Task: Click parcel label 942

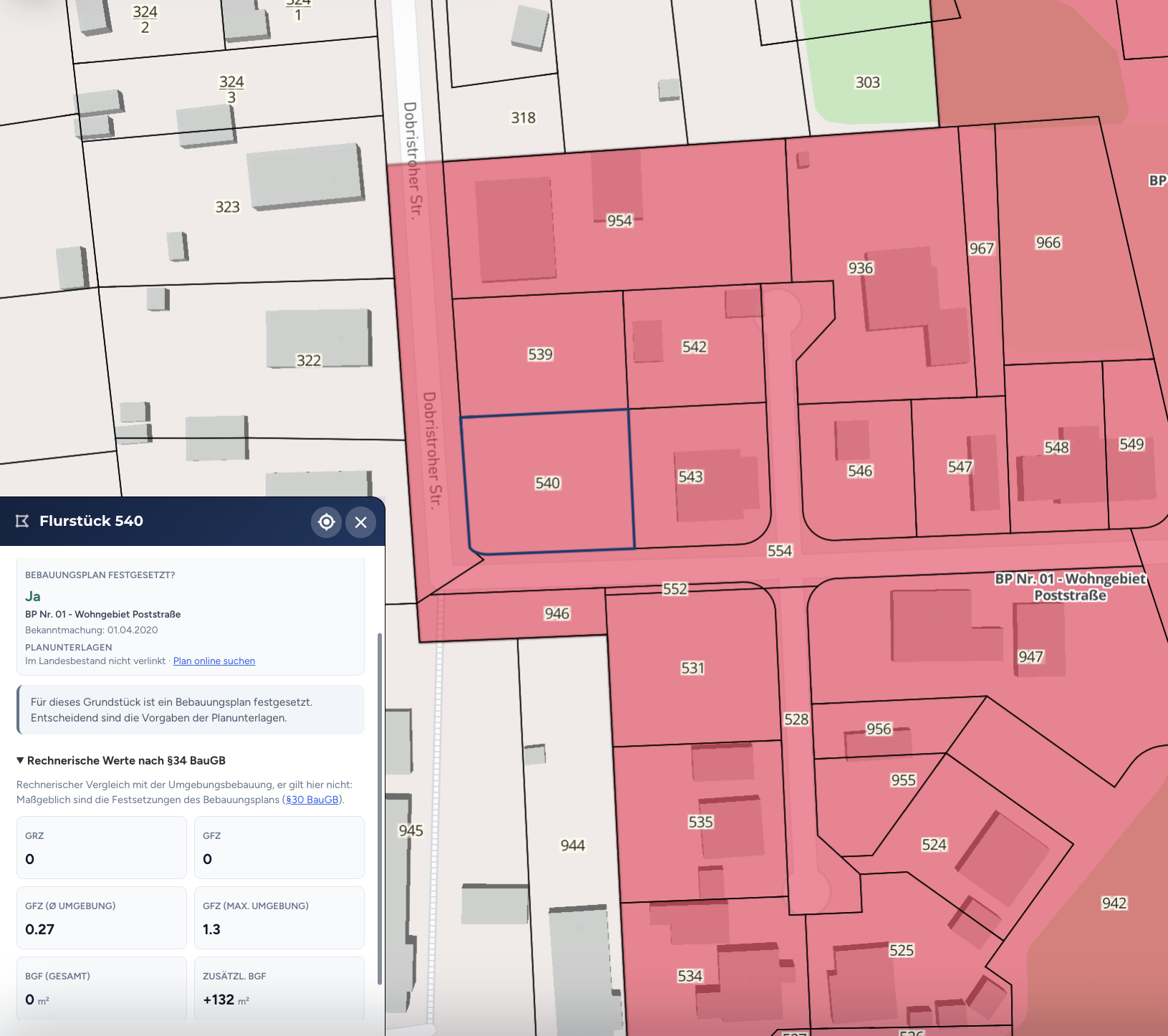Action: 1114,903
